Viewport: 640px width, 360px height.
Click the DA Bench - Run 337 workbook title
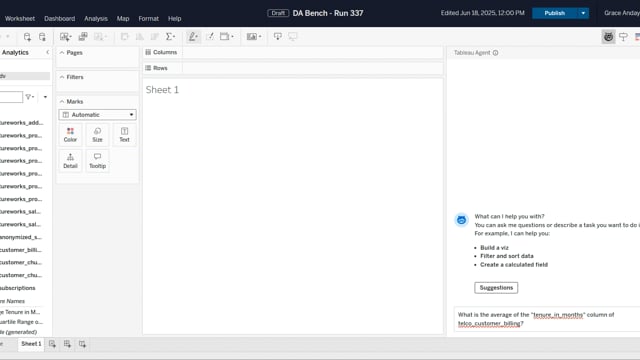tap(328, 13)
